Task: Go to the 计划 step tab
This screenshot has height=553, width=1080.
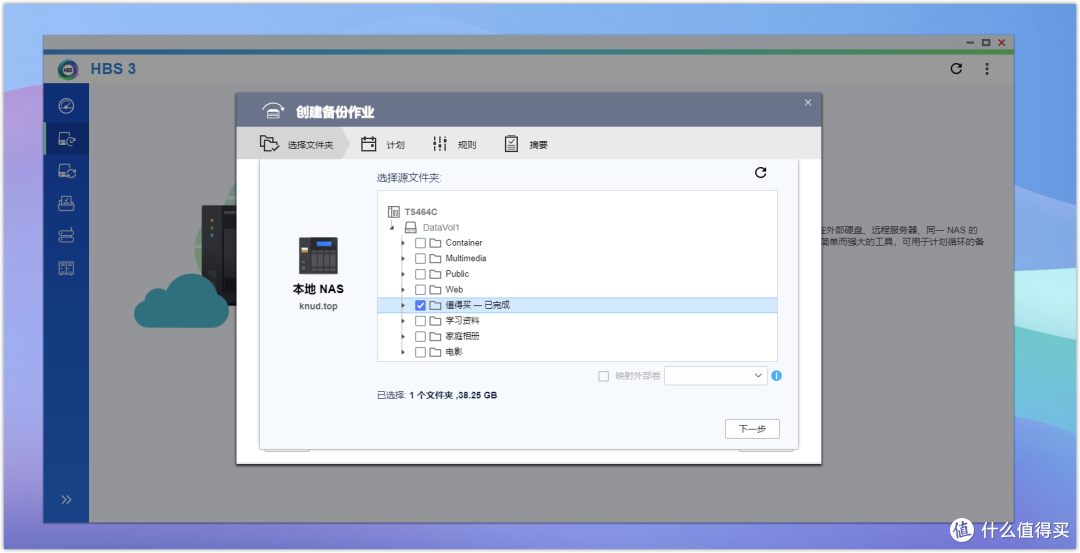Action: coord(383,144)
